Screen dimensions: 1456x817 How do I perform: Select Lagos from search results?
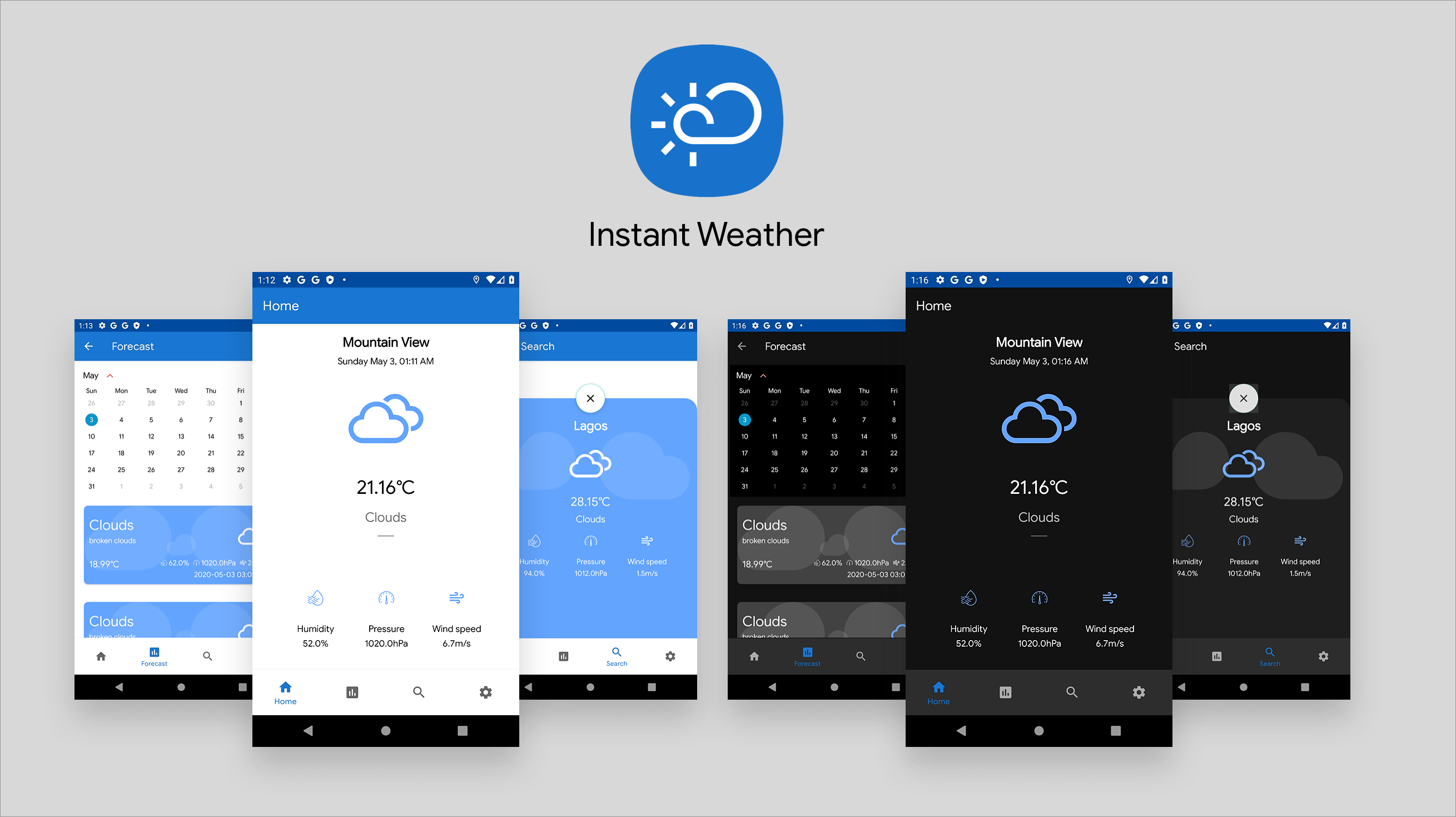591,424
